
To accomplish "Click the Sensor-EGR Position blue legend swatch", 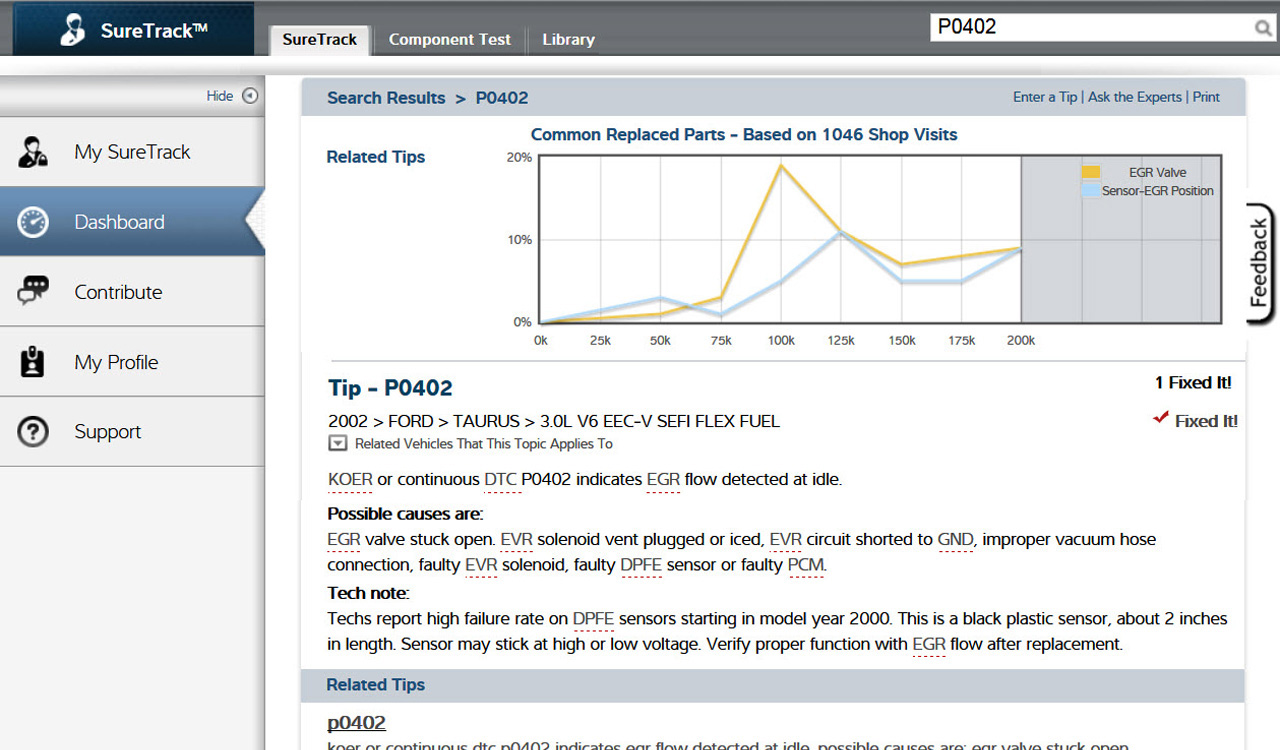I will (1091, 190).
